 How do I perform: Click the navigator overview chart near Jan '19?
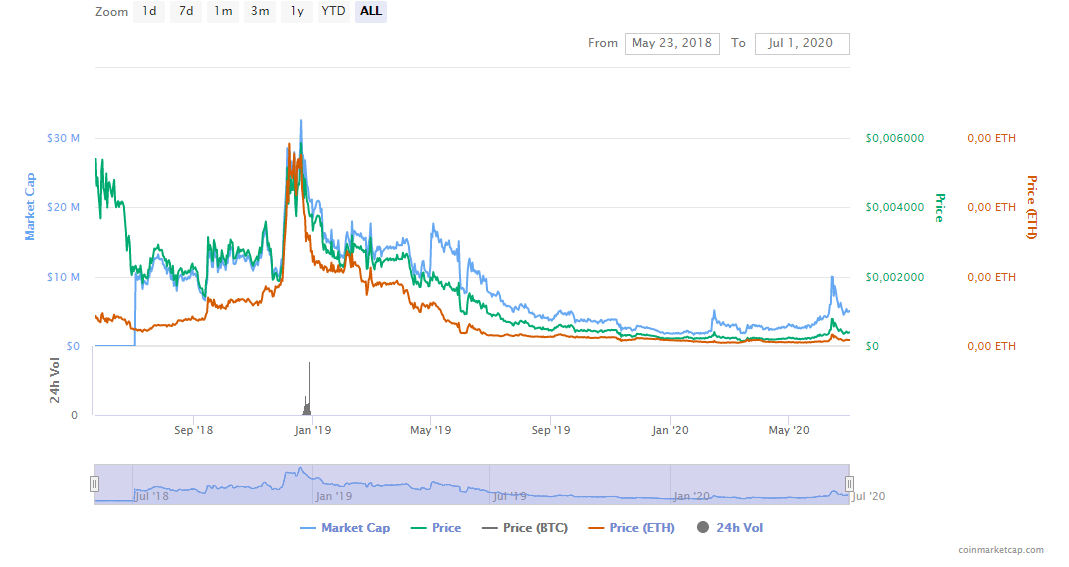click(x=334, y=495)
